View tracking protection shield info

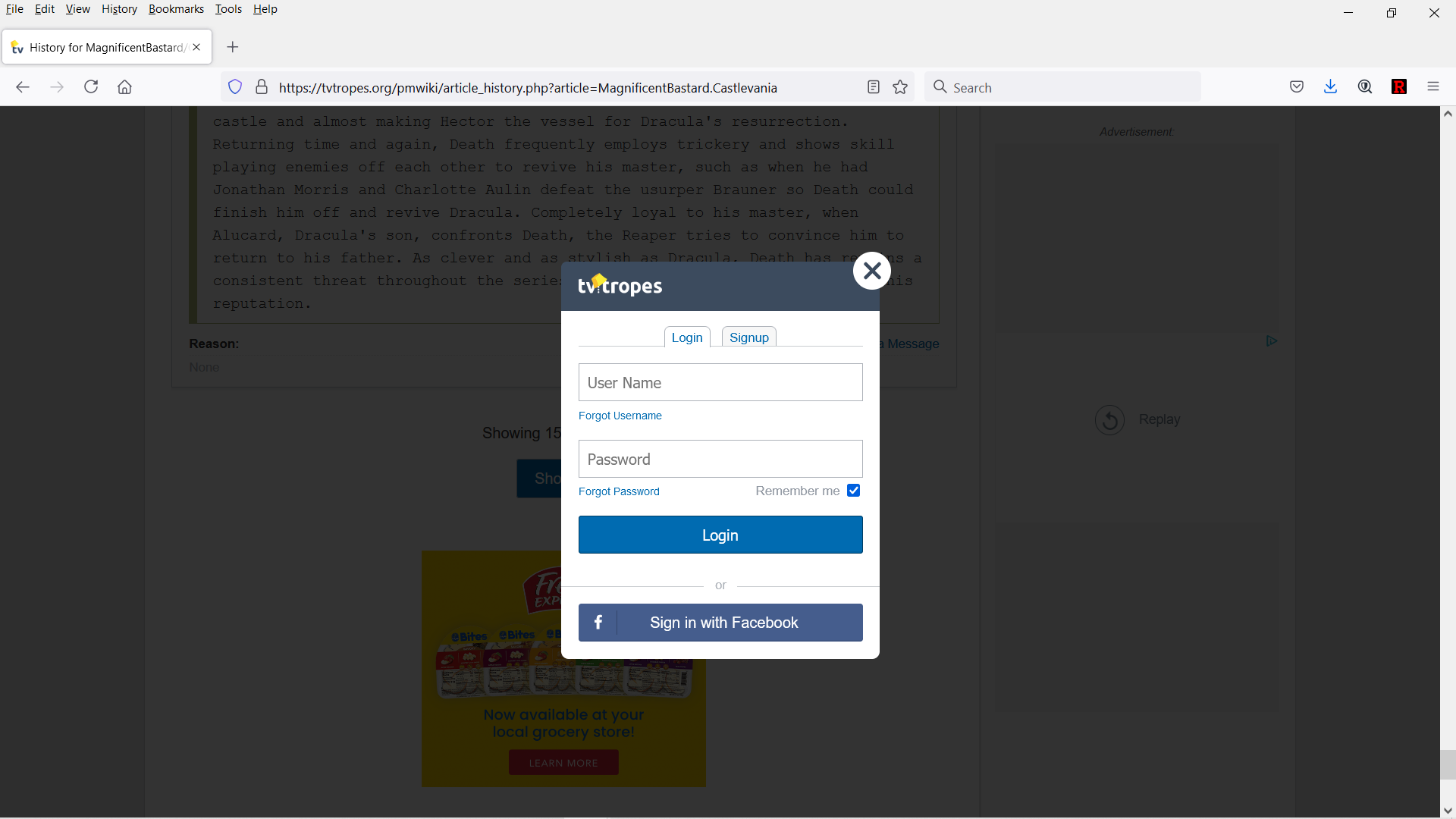coord(235,86)
